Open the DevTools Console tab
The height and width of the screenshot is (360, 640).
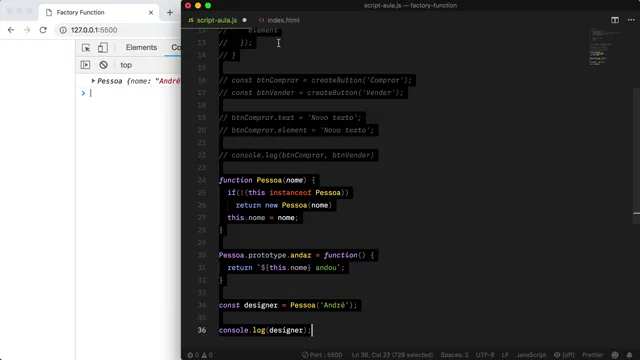pyautogui.click(x=176, y=47)
